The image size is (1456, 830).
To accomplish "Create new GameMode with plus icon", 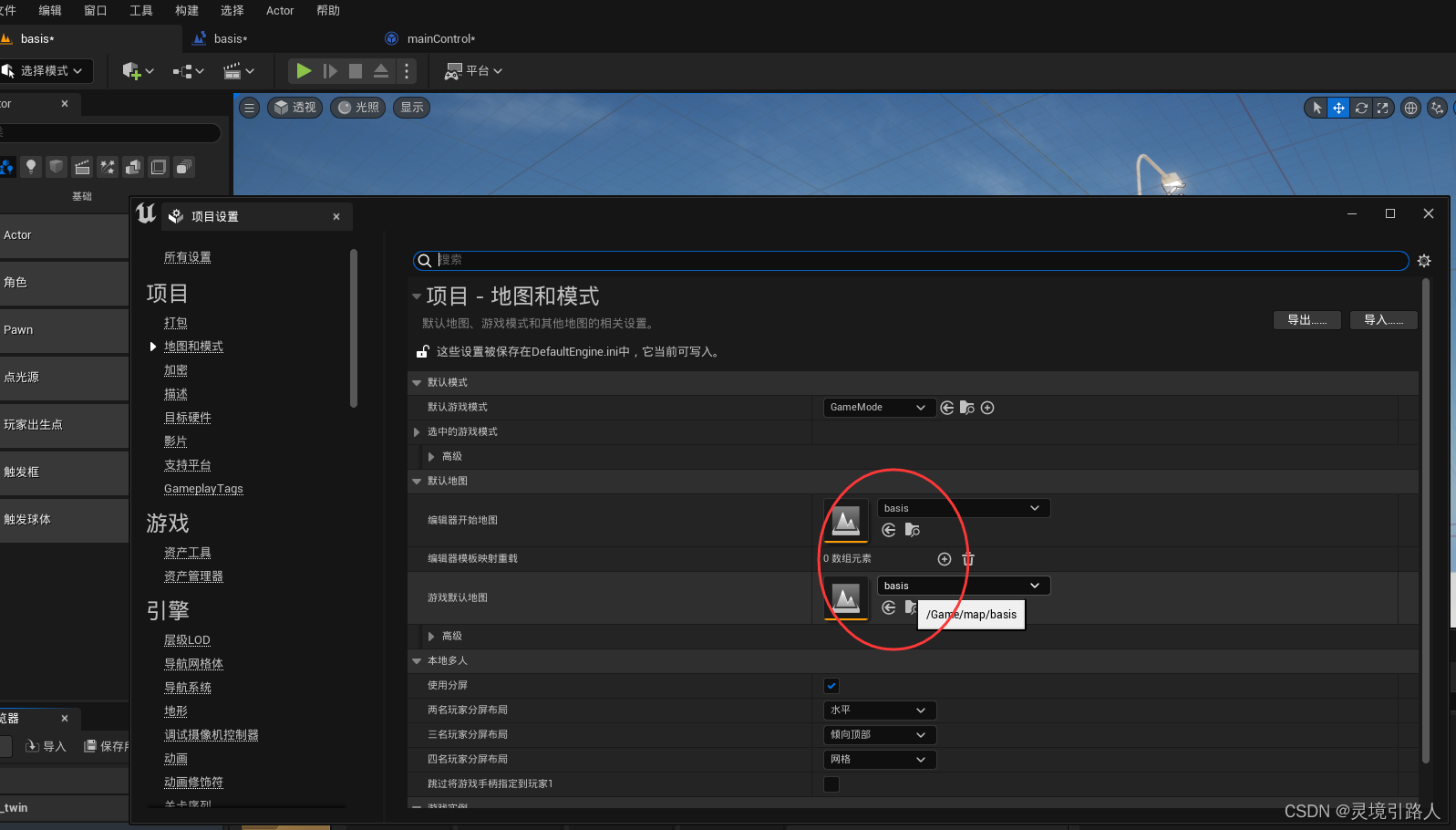I will pyautogui.click(x=987, y=408).
